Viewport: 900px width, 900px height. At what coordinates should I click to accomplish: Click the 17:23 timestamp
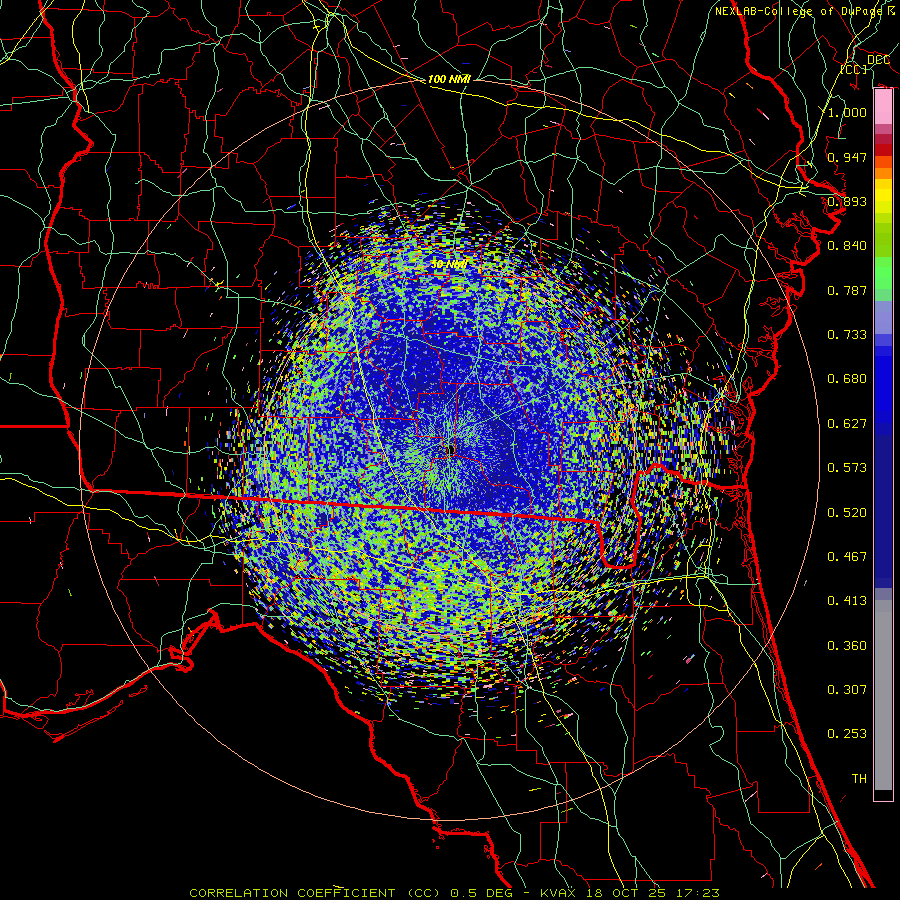697,893
